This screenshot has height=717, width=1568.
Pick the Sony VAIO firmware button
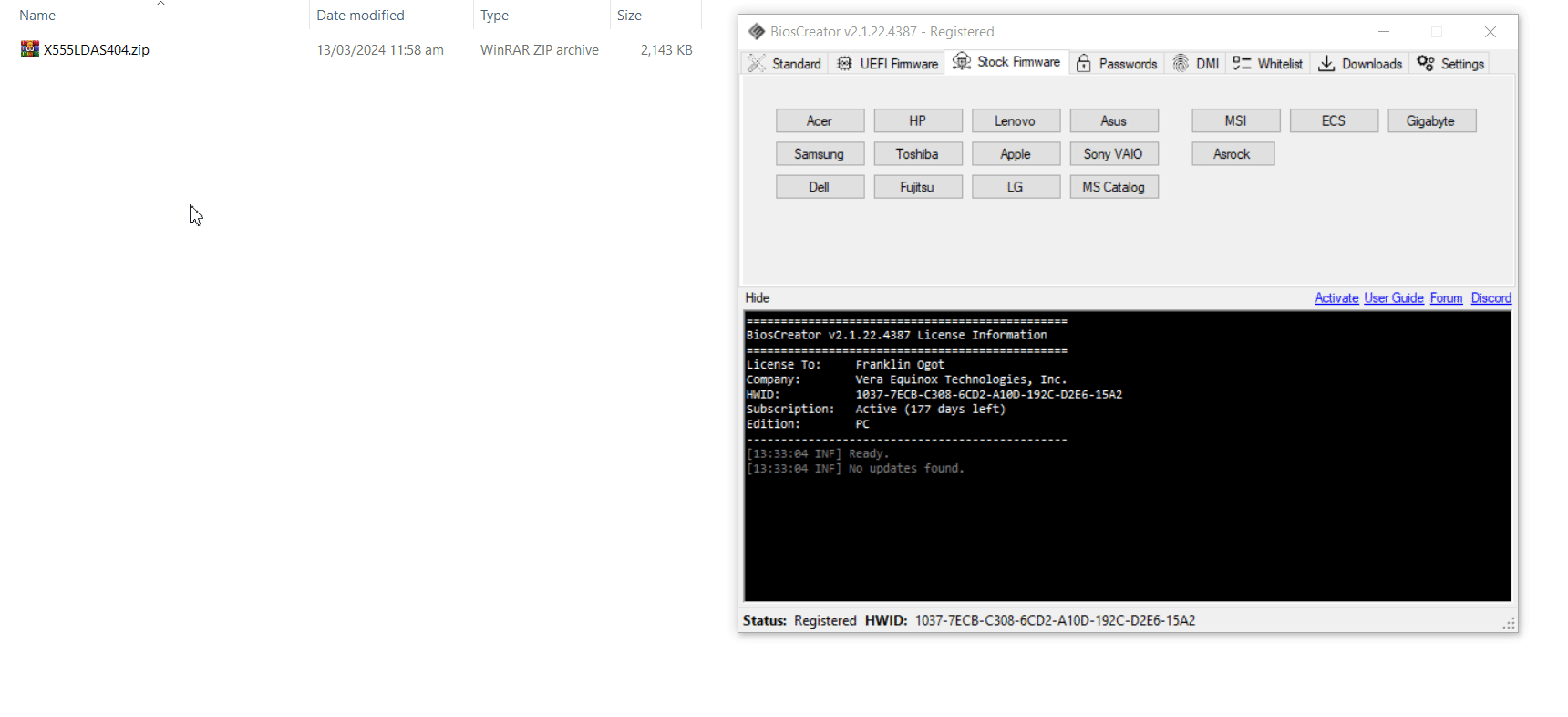pyautogui.click(x=1114, y=153)
